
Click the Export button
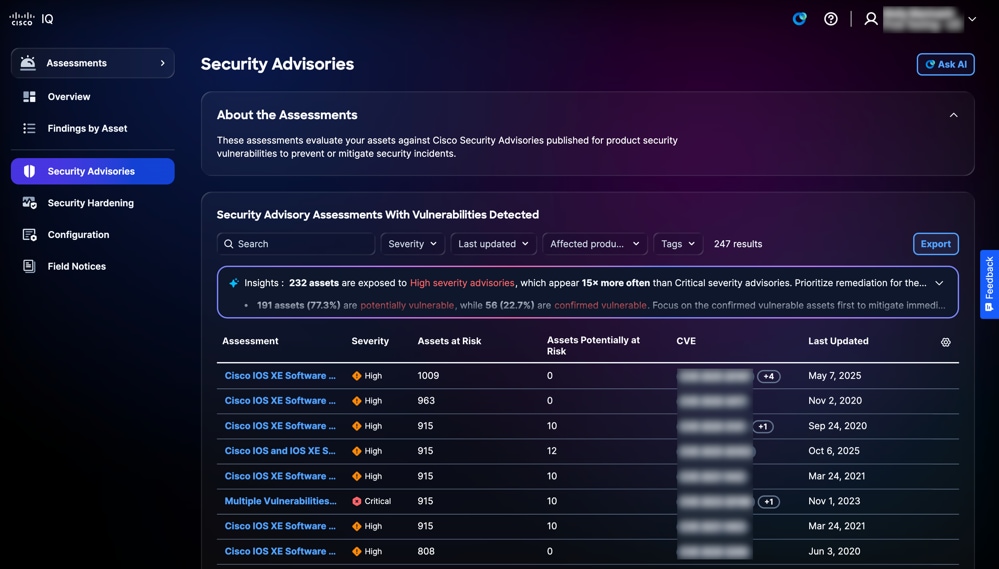tap(935, 244)
